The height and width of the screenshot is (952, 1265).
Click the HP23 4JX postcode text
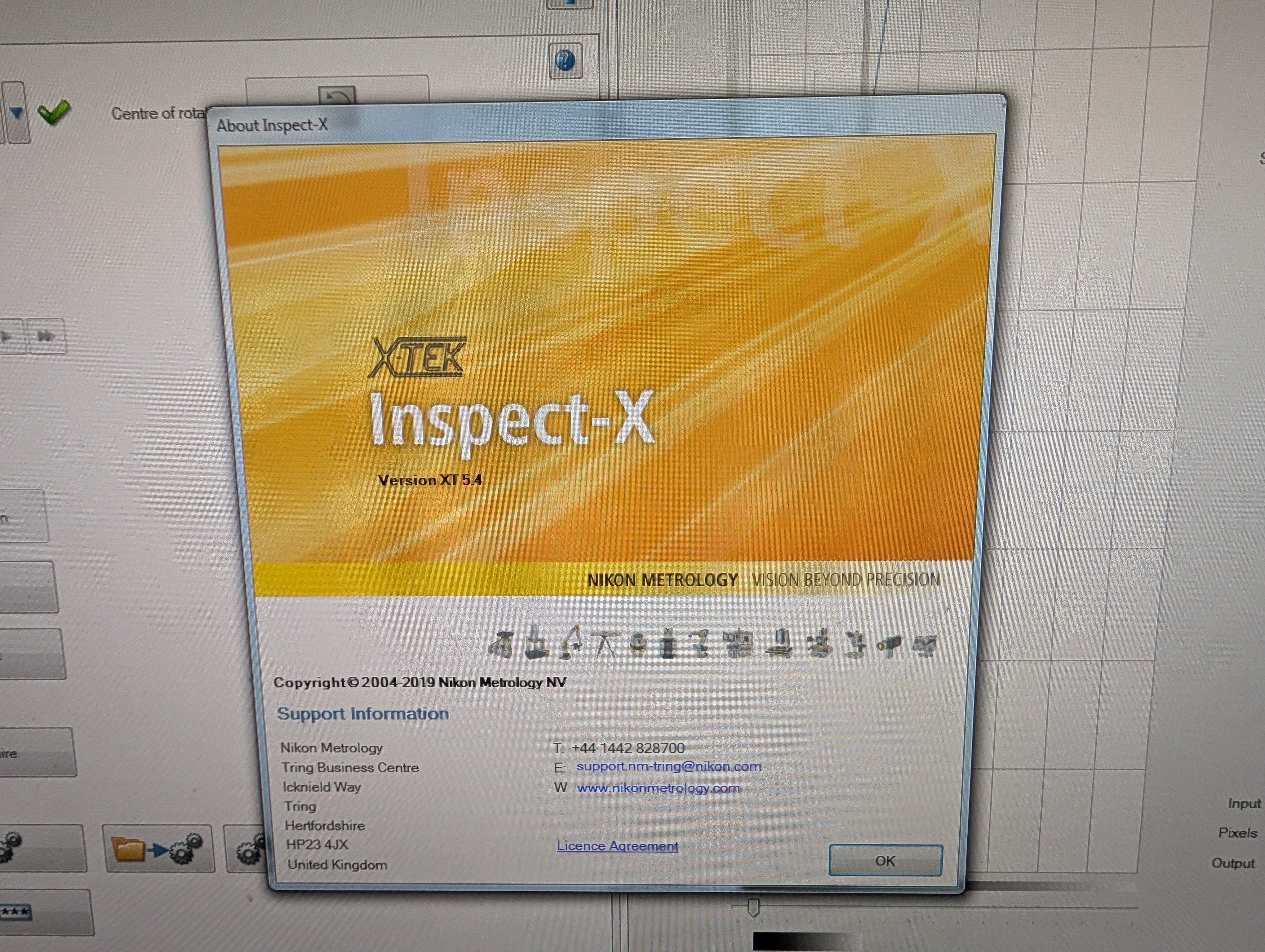pyautogui.click(x=317, y=844)
